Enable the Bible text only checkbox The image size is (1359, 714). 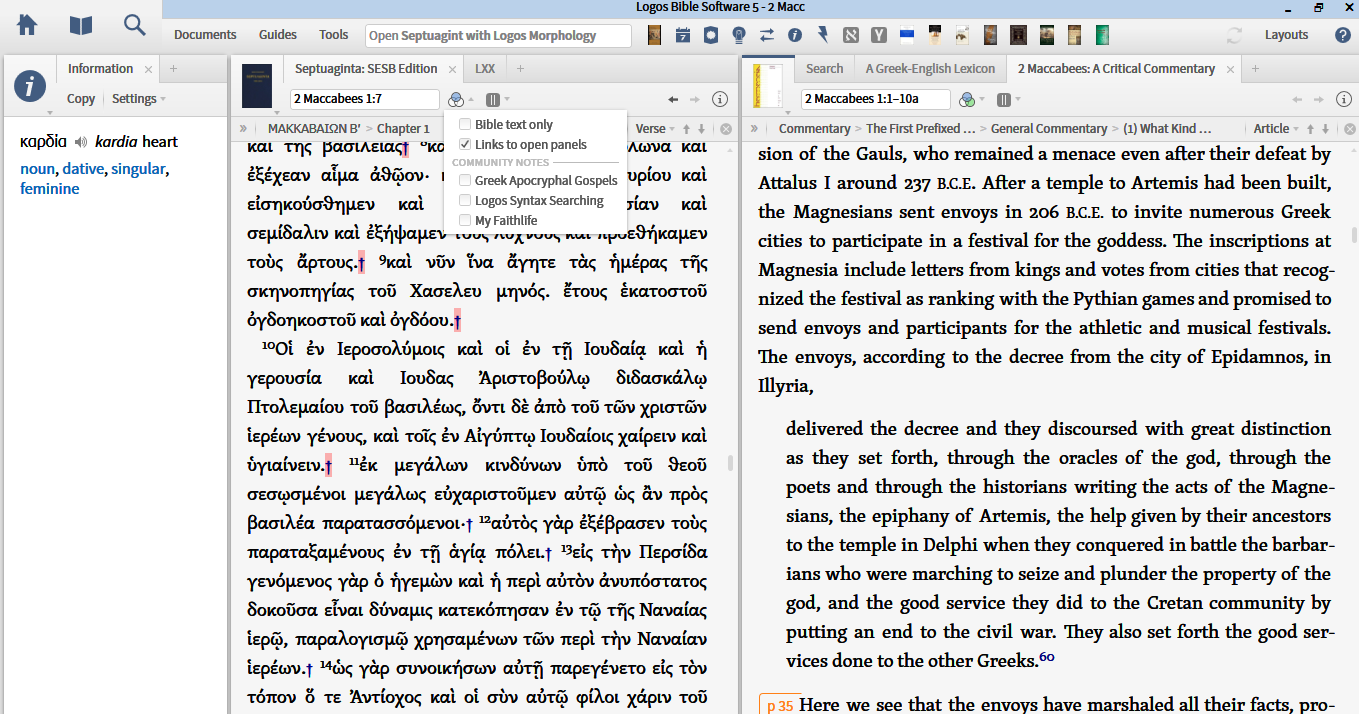coord(465,125)
